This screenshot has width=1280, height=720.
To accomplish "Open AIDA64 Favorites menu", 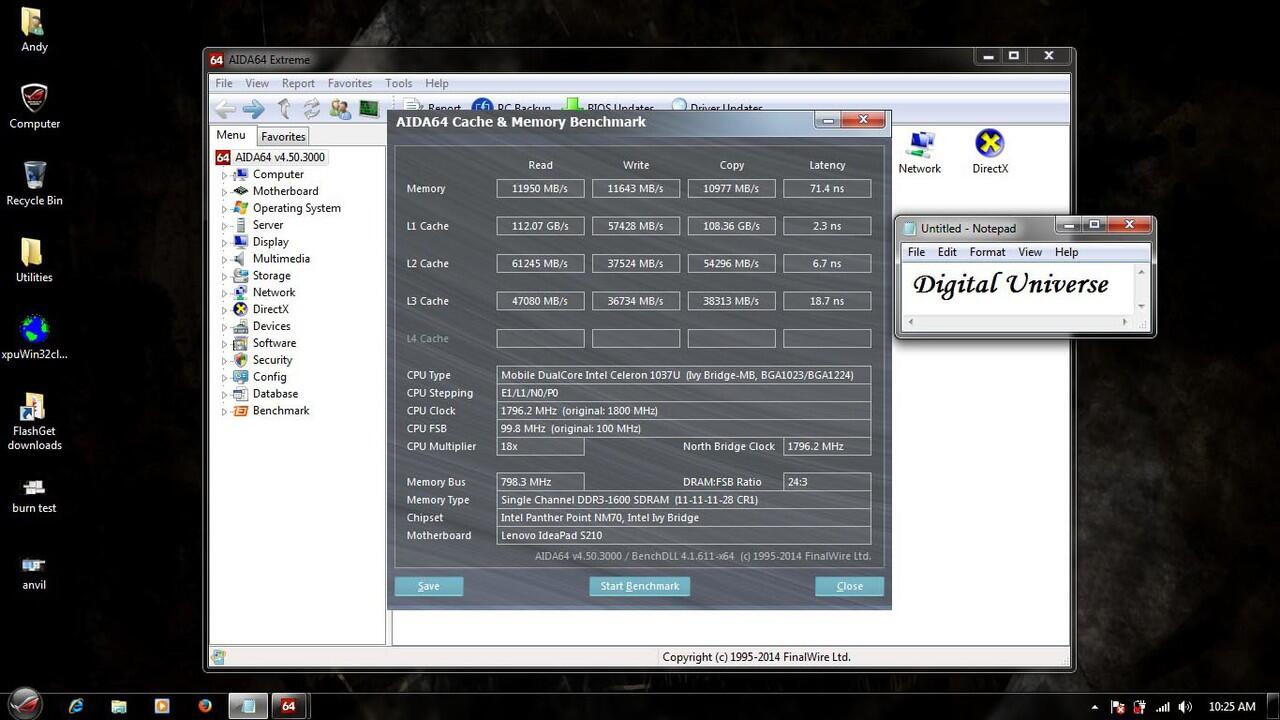I will click(x=350, y=83).
